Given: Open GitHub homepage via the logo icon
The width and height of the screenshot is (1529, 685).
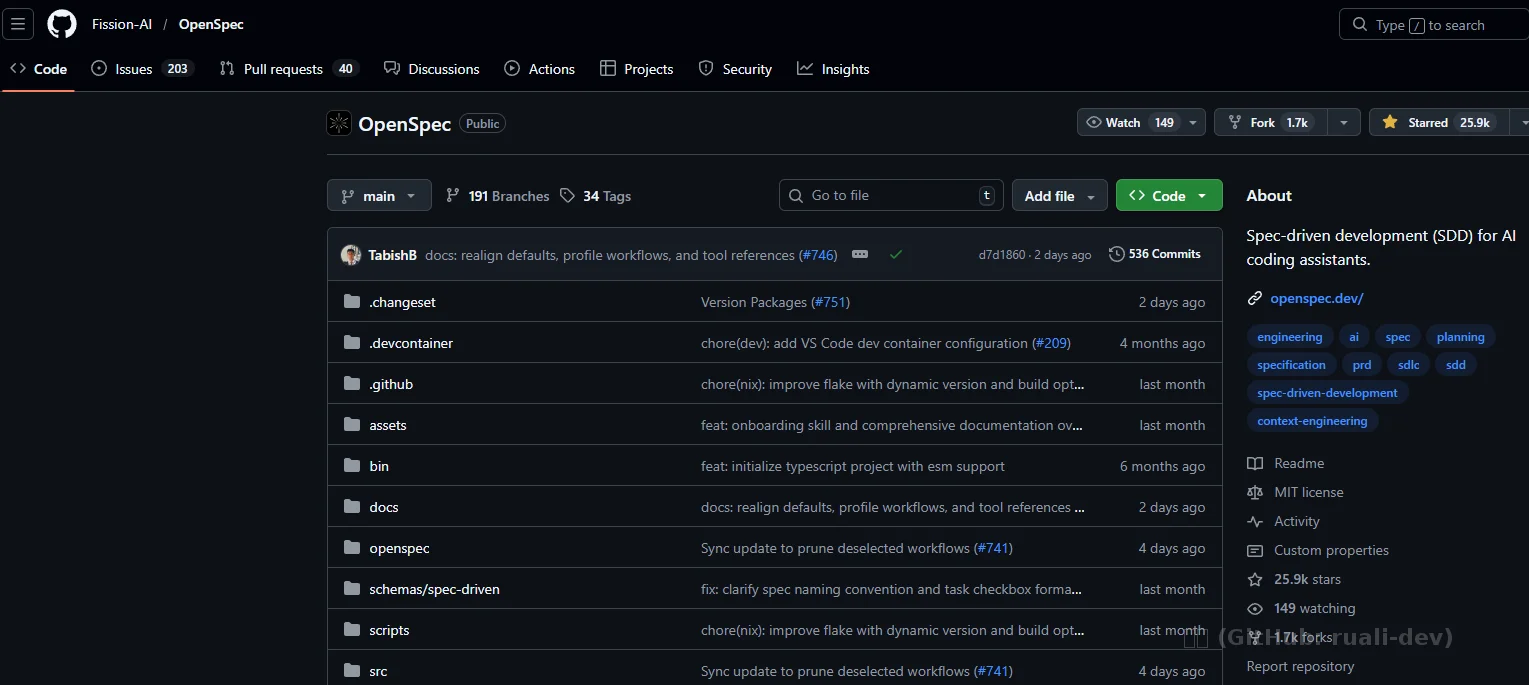Looking at the screenshot, I should [61, 24].
